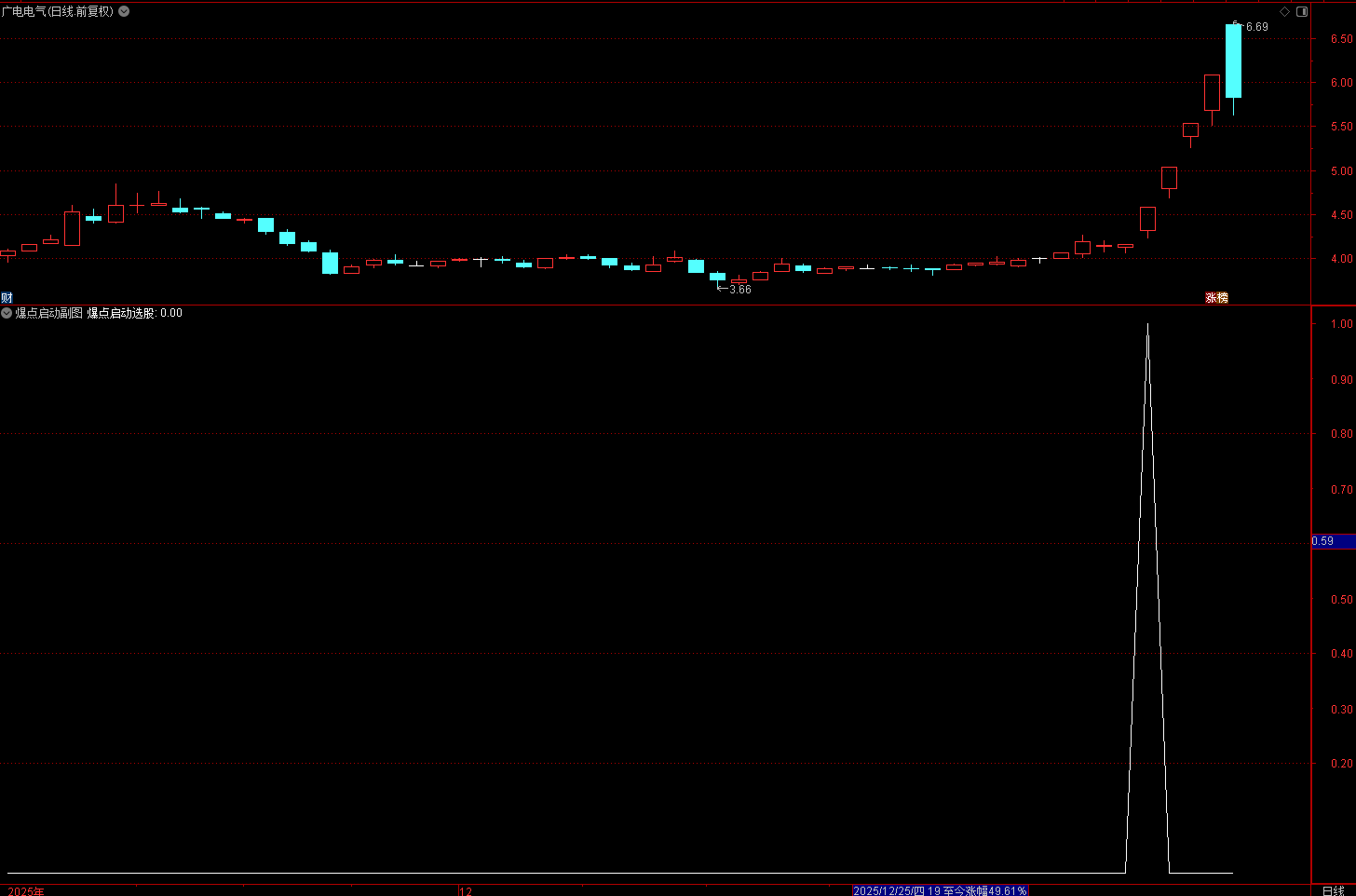Click the 5.00 price axis label
This screenshot has height=896, width=1356.
tap(1341, 171)
